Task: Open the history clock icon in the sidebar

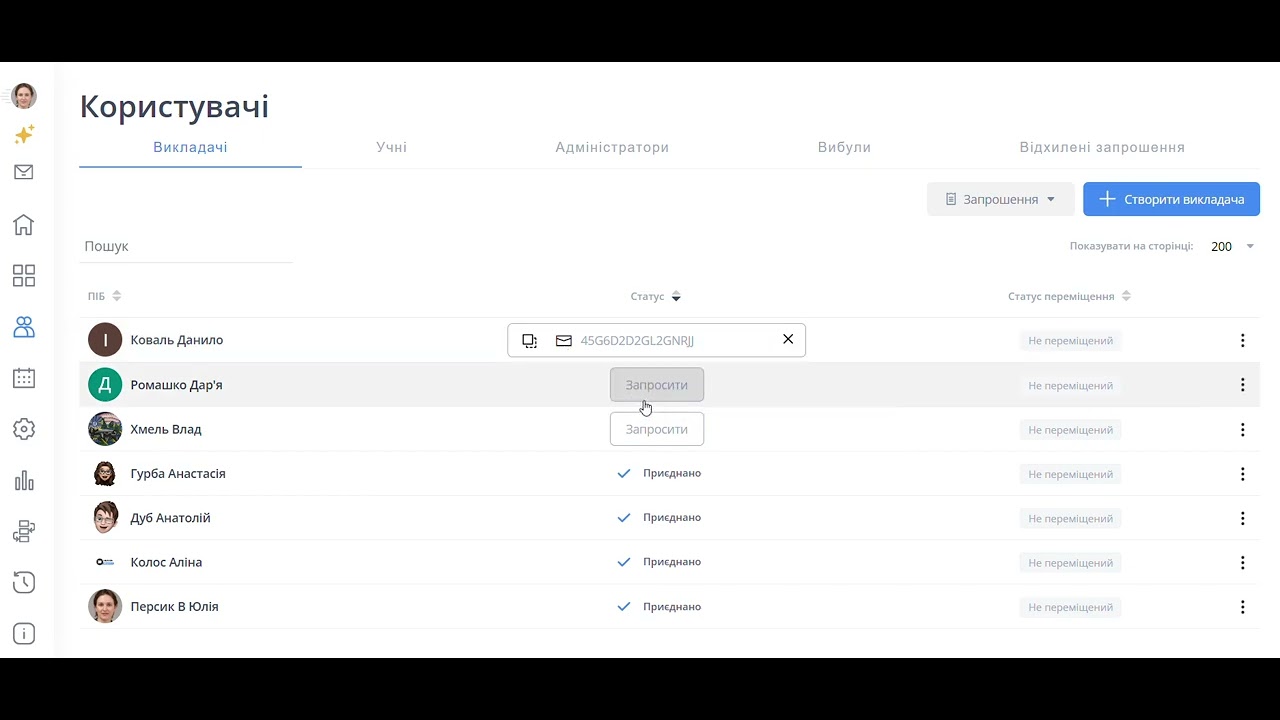Action: click(x=24, y=583)
